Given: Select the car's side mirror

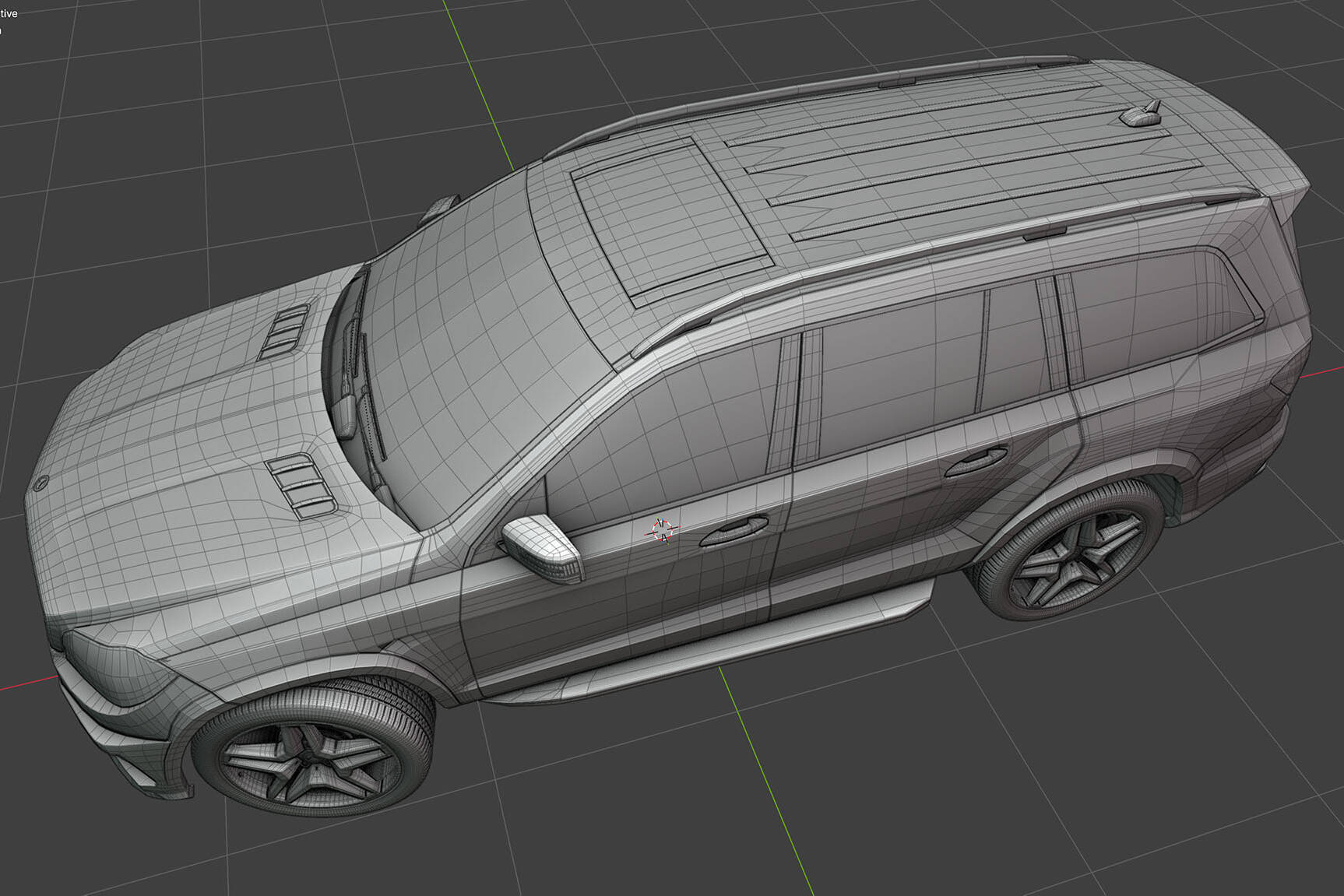Looking at the screenshot, I should 542,547.
